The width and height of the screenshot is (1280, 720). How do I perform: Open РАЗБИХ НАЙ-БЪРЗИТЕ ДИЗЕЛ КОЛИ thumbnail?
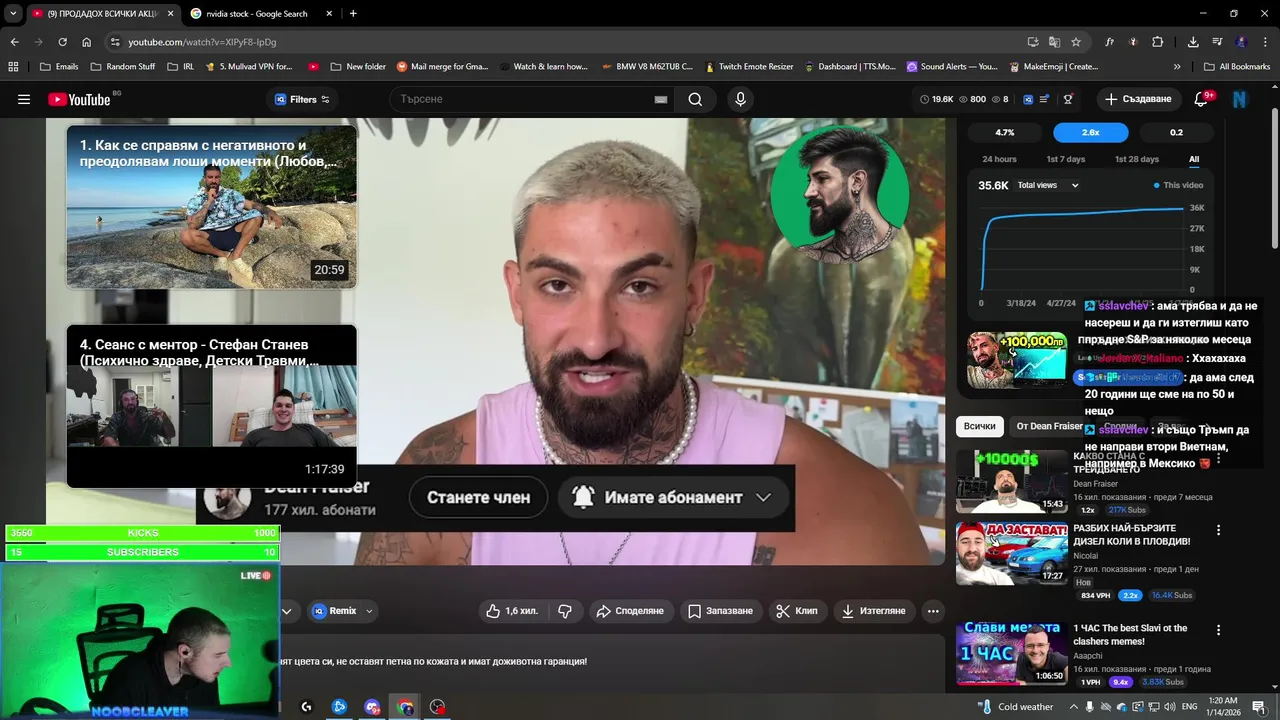[1011, 553]
